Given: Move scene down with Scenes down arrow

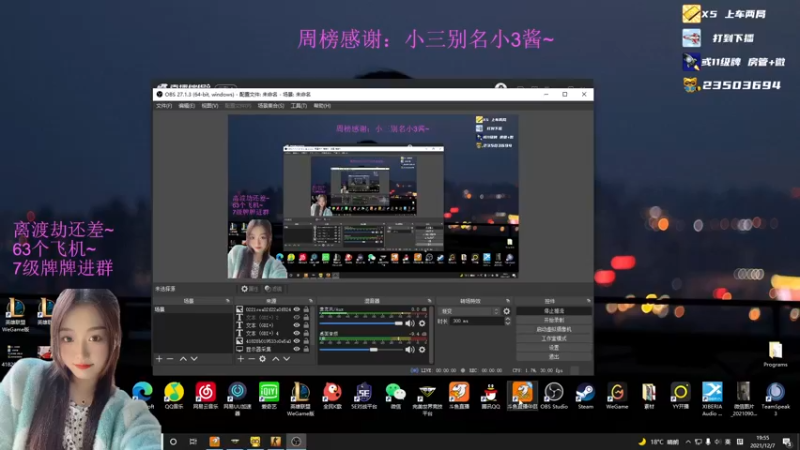Looking at the screenshot, I should [194, 359].
